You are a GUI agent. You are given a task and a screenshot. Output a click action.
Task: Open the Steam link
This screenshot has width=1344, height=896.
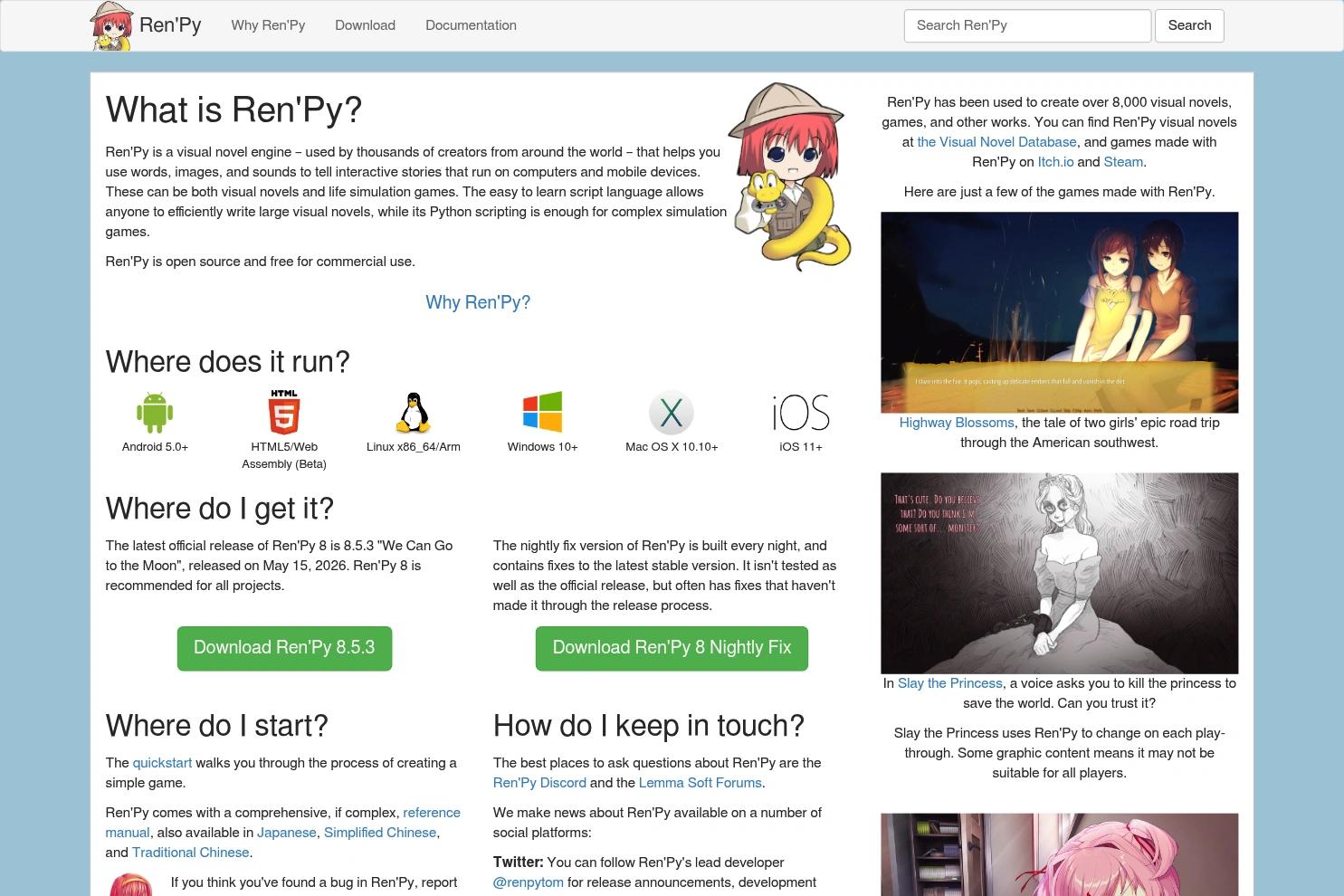pyautogui.click(x=1123, y=162)
